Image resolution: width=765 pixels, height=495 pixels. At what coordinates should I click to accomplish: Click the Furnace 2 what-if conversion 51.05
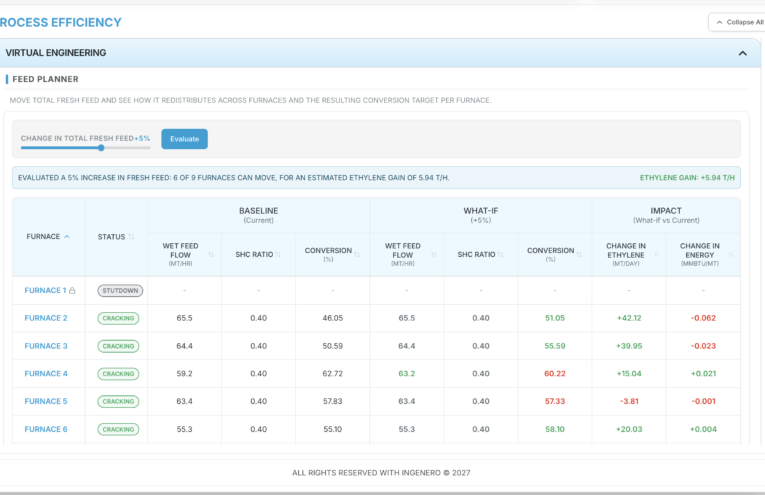point(555,318)
